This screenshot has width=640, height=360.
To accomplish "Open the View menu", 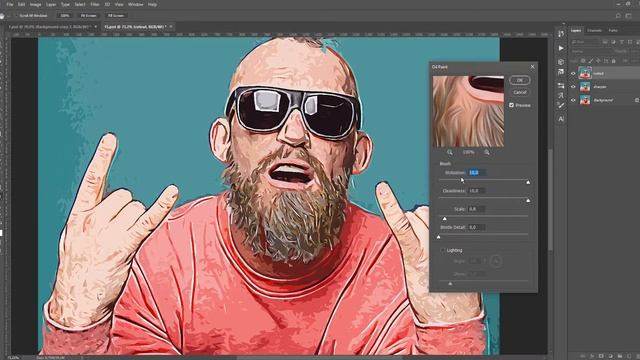I will [119, 4].
